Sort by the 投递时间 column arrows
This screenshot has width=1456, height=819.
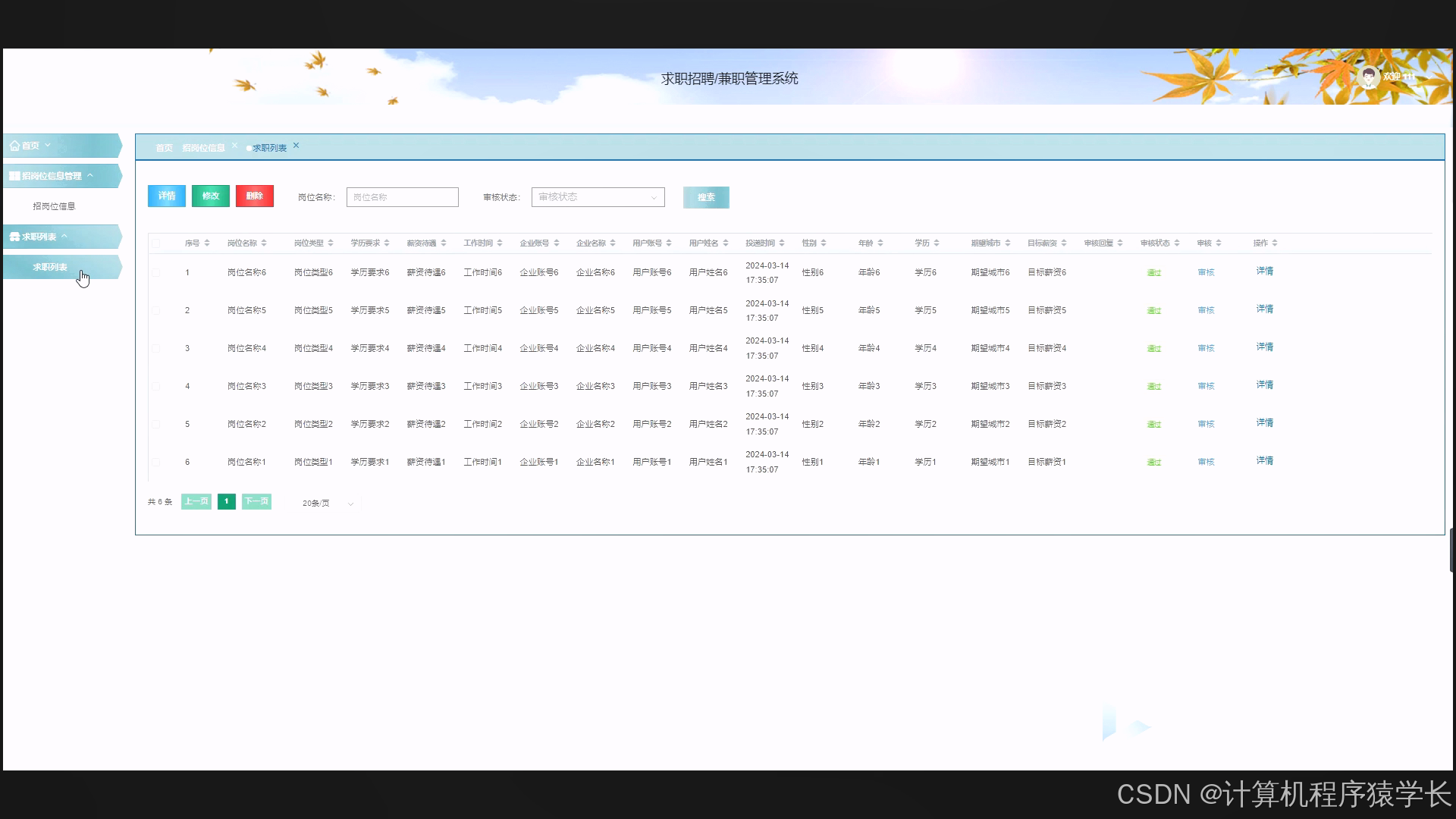(x=782, y=243)
